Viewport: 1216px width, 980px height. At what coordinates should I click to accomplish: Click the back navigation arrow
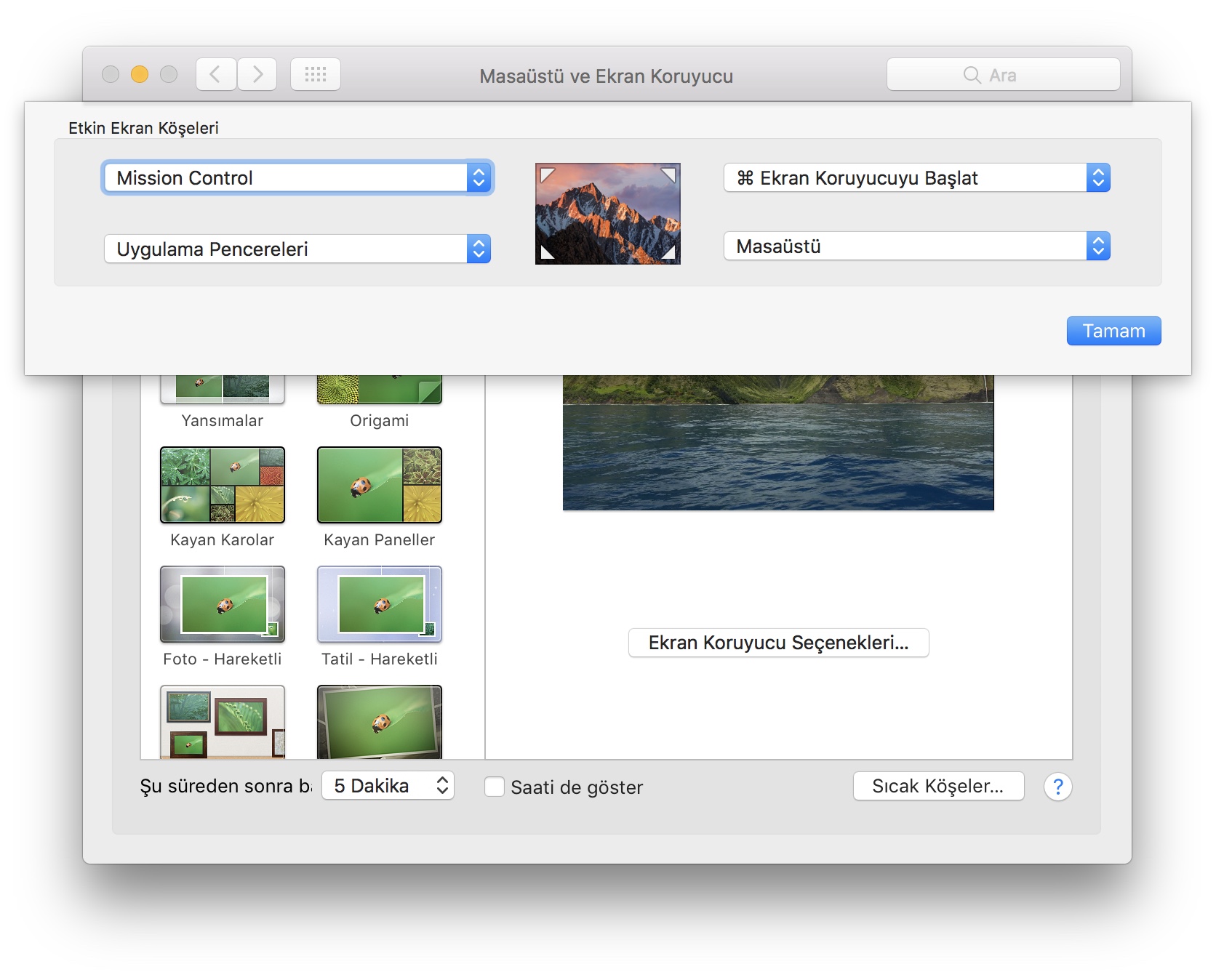[215, 74]
